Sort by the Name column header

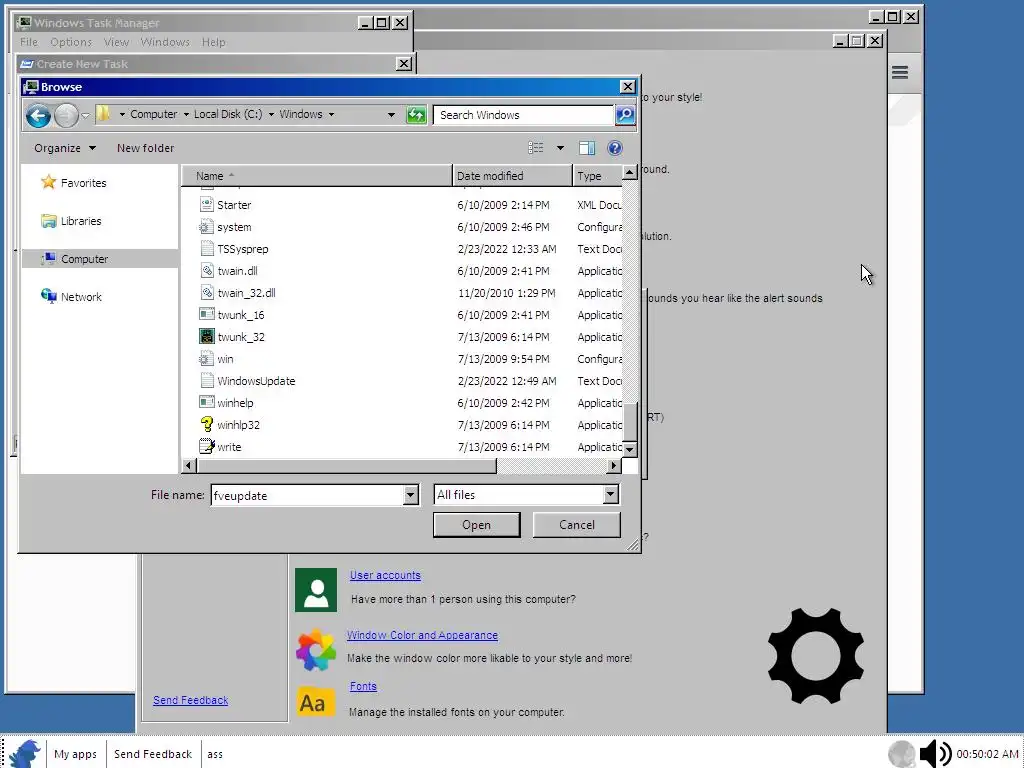tap(317, 176)
